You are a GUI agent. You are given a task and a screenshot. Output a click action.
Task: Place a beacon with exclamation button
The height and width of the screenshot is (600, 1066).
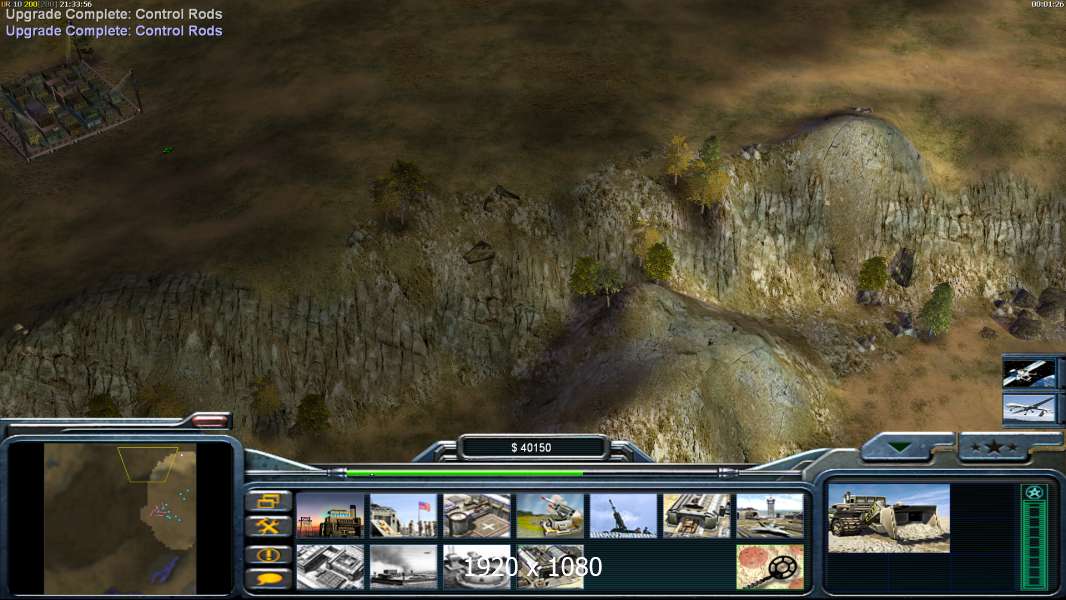point(268,554)
